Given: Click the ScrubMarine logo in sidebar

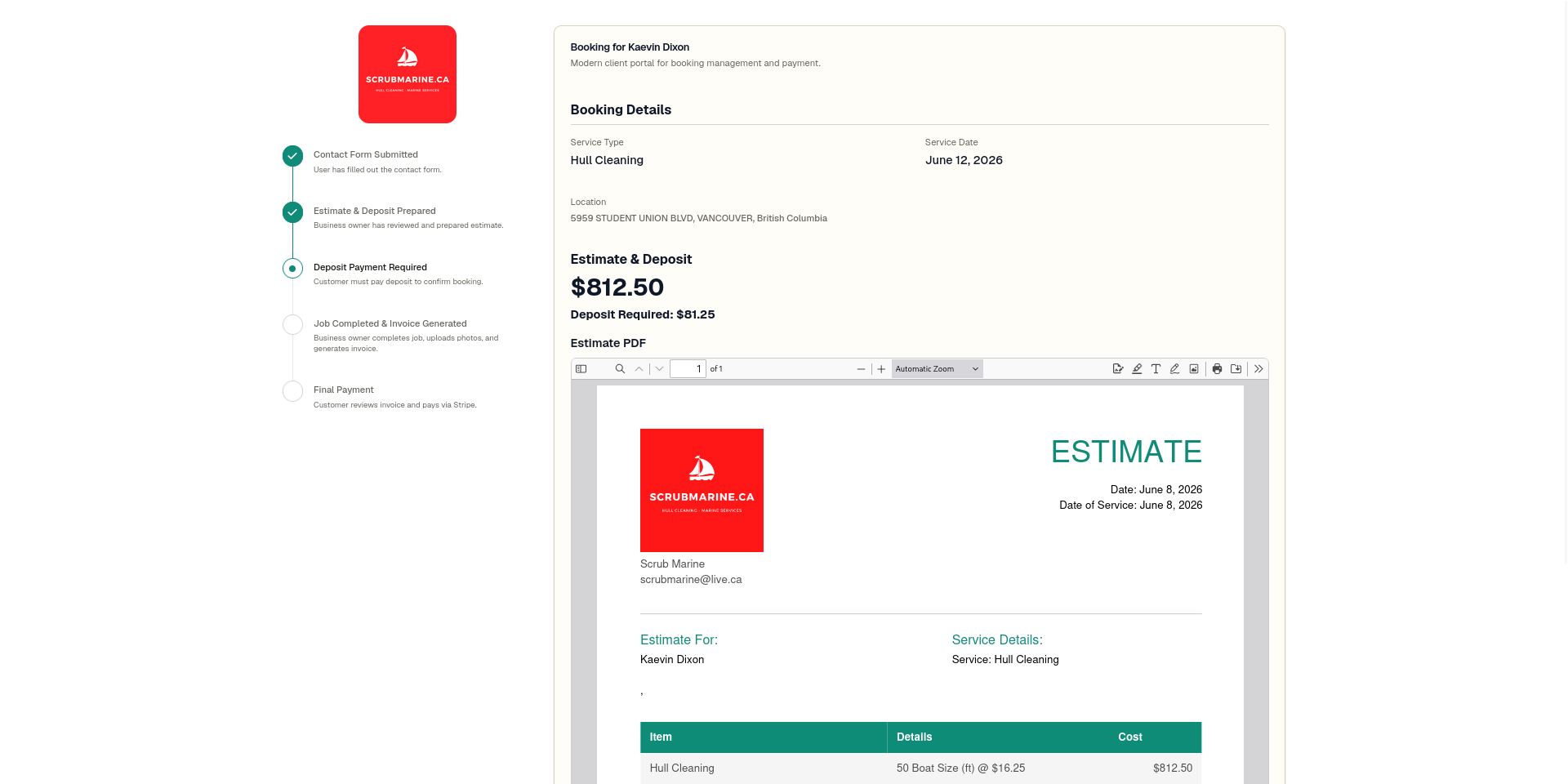Looking at the screenshot, I should click(408, 74).
